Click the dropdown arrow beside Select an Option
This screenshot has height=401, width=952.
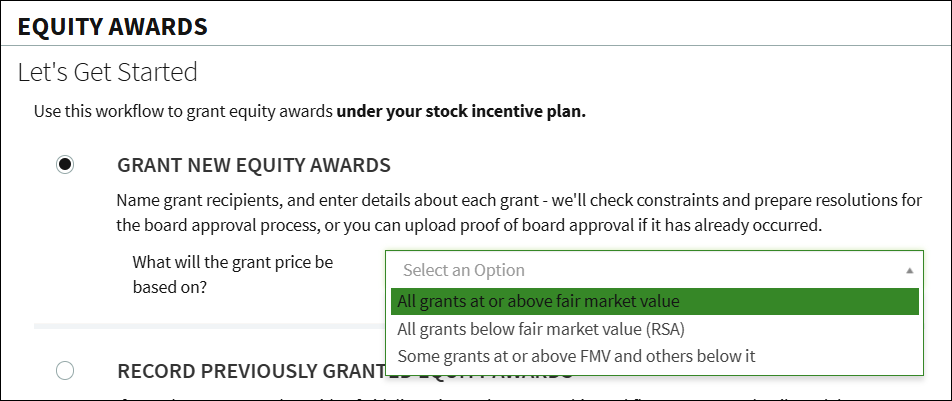tap(909, 270)
